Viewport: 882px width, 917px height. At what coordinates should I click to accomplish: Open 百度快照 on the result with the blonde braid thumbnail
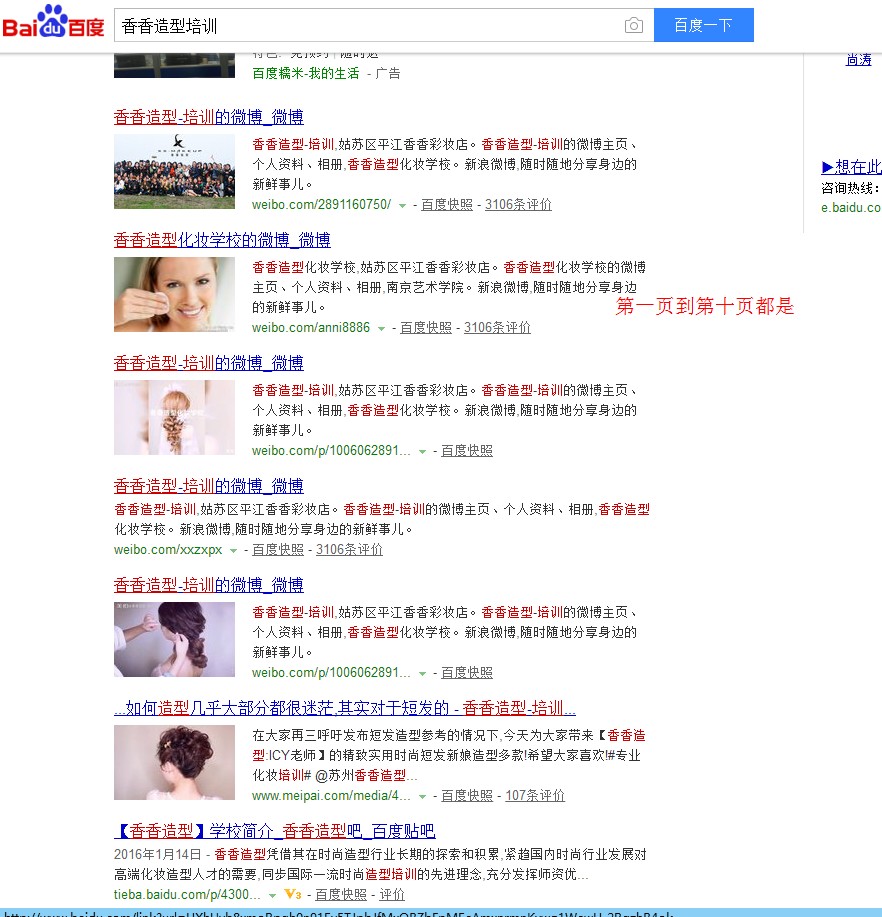pyautogui.click(x=467, y=451)
